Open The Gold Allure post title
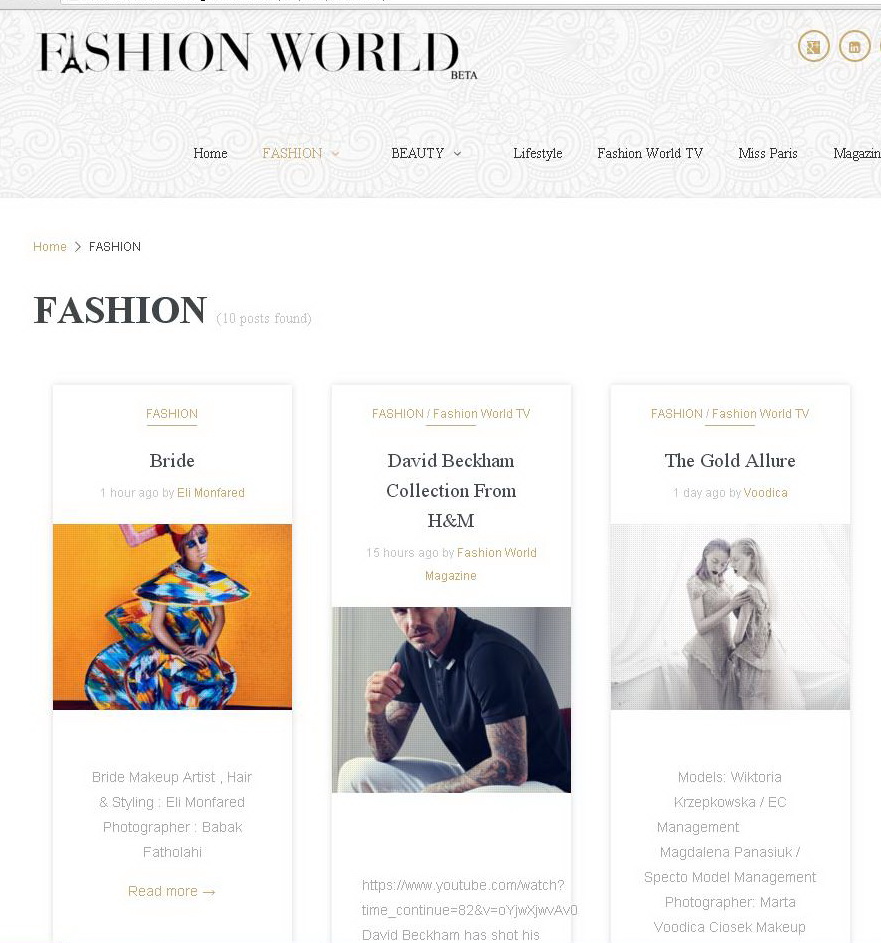Viewport: 881px width, 943px height. tap(730, 461)
